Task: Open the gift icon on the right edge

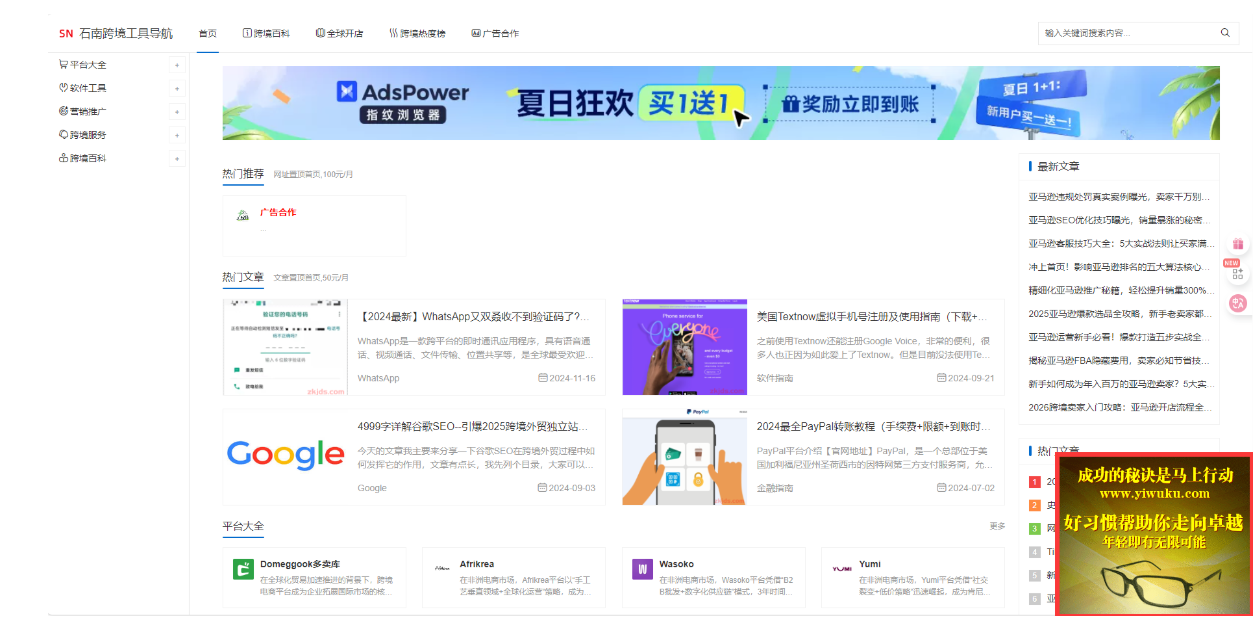Action: coord(1238,244)
